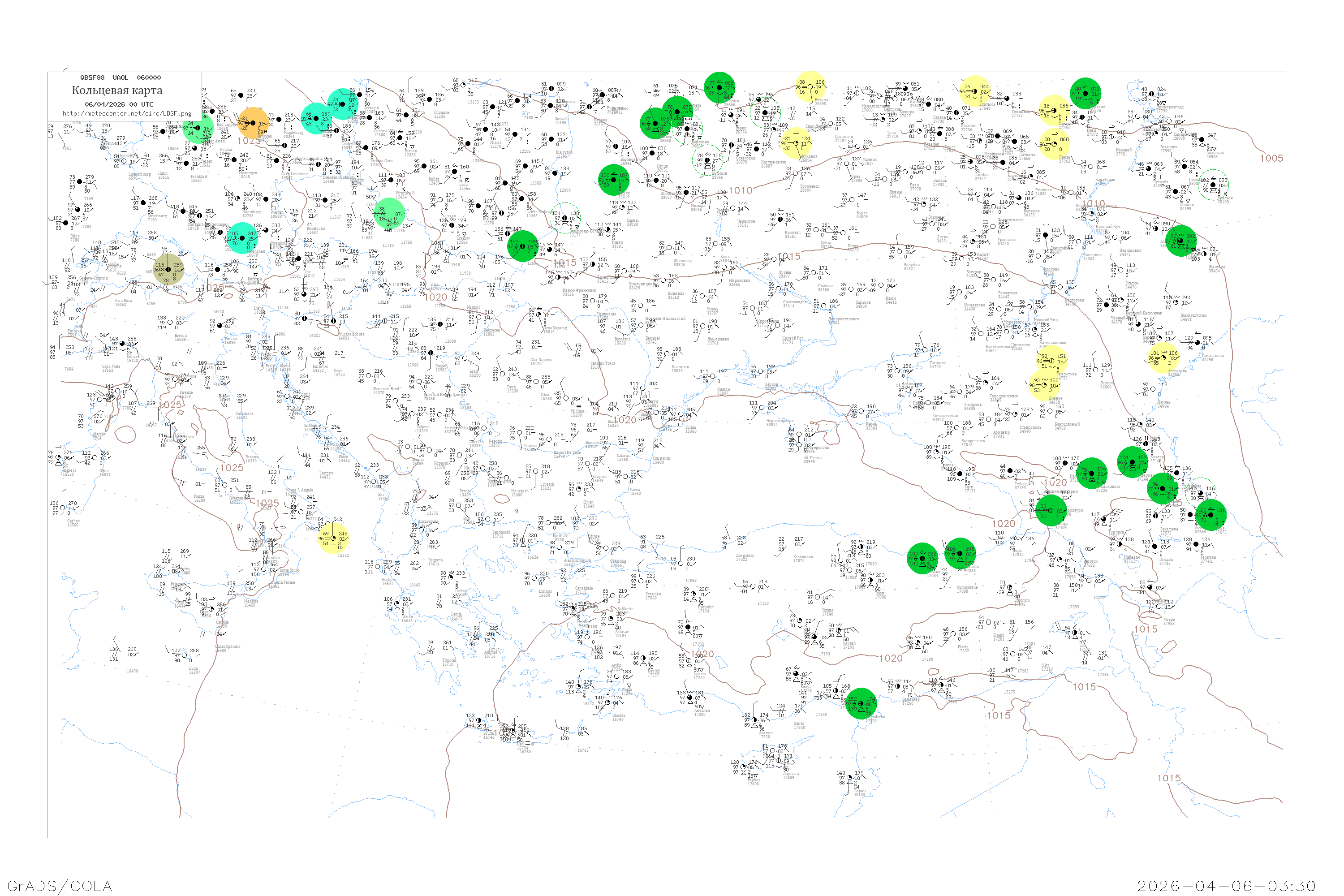Click the orange Brocken station circle
Screen dimensions: 1344x896
(253, 123)
